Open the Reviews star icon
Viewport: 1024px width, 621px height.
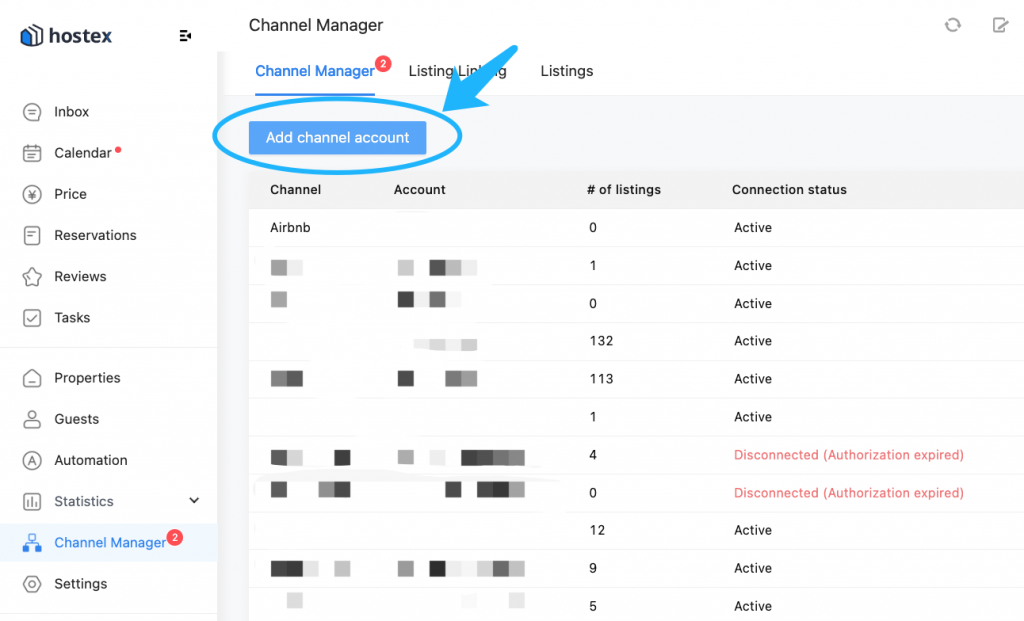(x=31, y=277)
